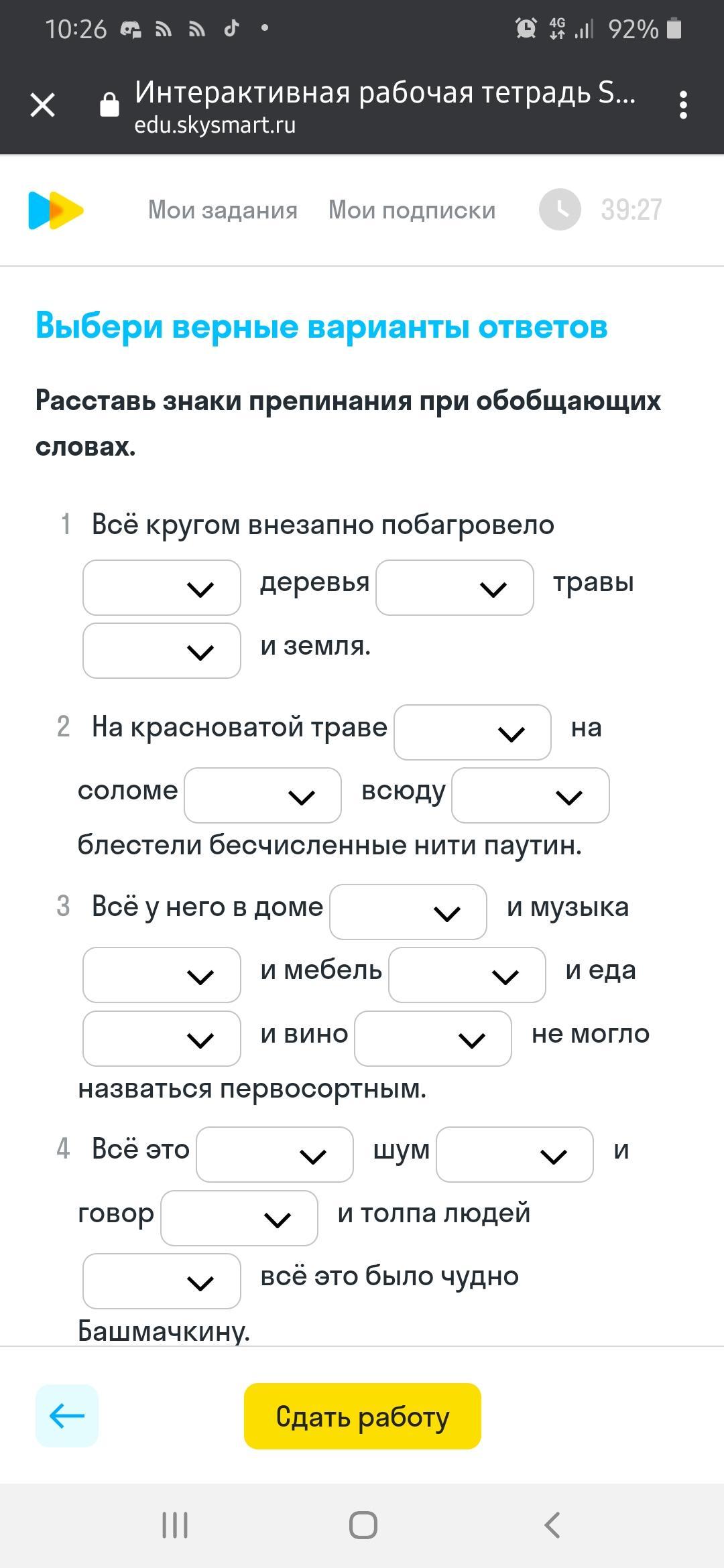Expand dropdown after На красноватой траве
This screenshot has width=724, height=1568.
473,732
